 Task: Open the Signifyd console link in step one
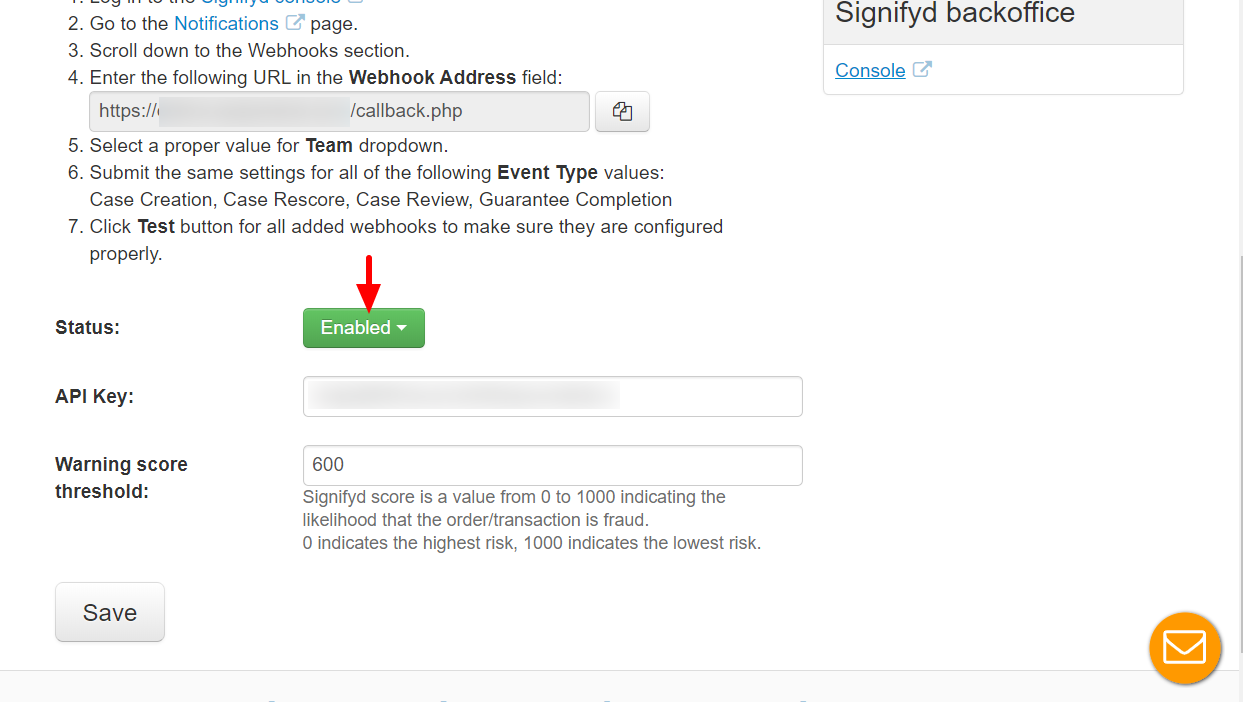tap(271, 3)
